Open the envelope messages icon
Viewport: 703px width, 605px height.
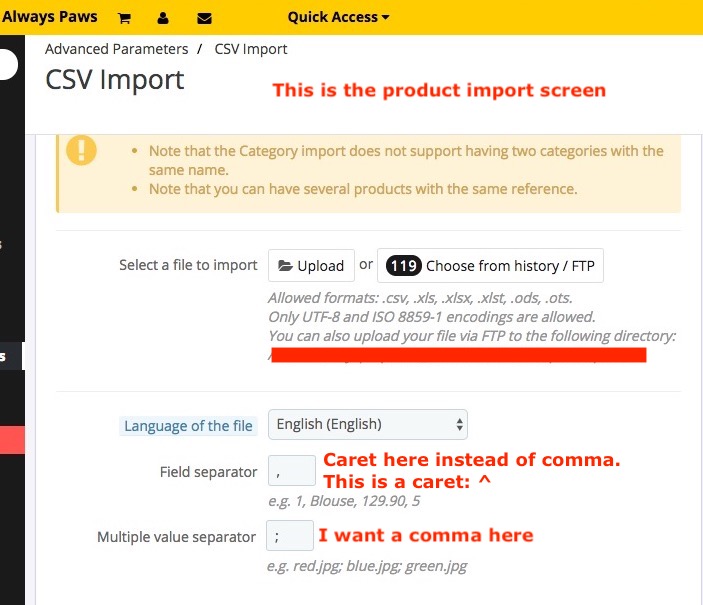click(205, 18)
